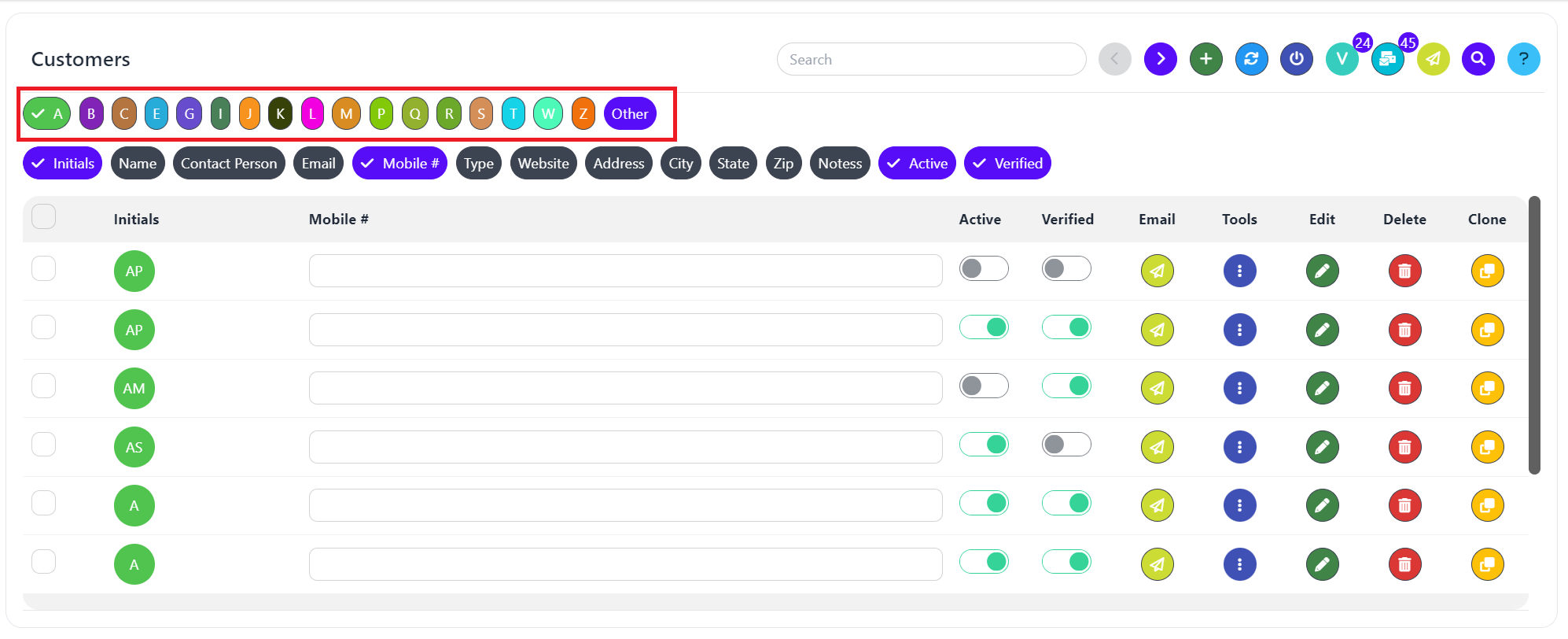Open the Tools menu for AS row
Viewport: 1568px width, 639px height.
click(1239, 447)
